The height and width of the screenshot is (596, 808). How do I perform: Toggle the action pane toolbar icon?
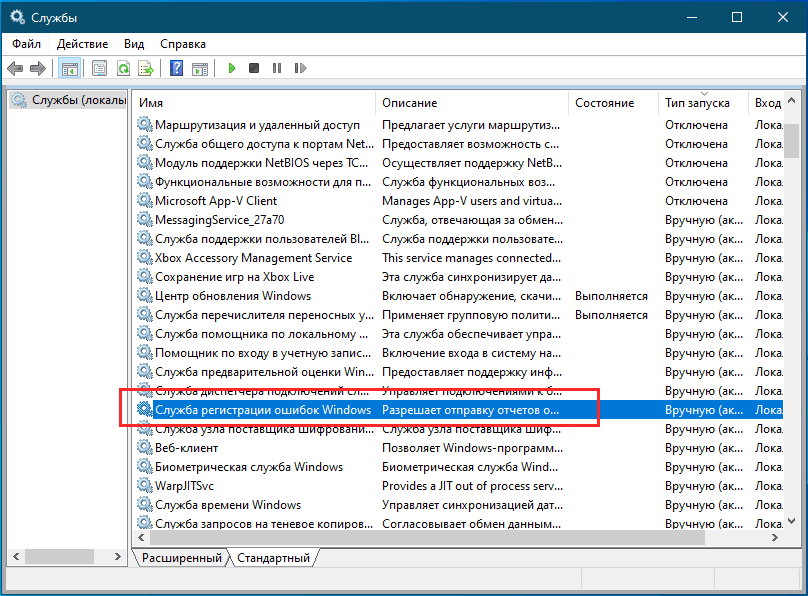coord(199,69)
